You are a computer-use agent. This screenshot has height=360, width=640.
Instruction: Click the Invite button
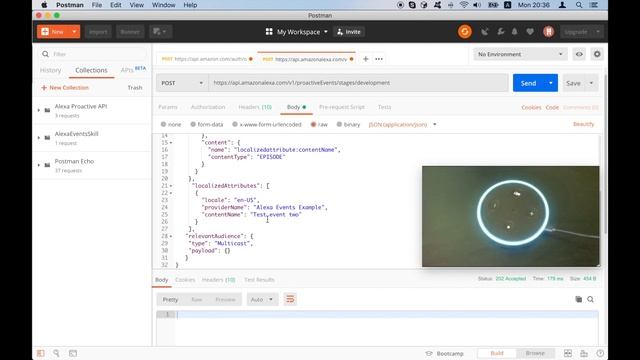point(349,32)
